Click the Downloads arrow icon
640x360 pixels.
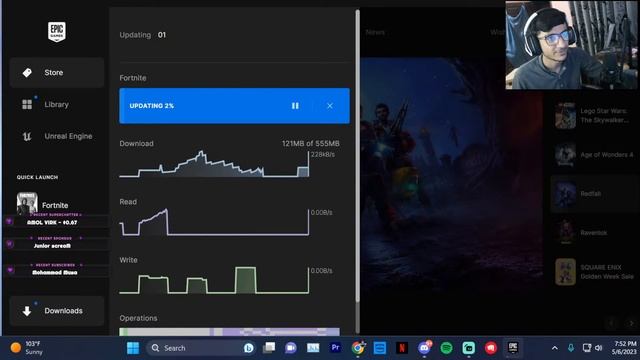[x=27, y=311]
